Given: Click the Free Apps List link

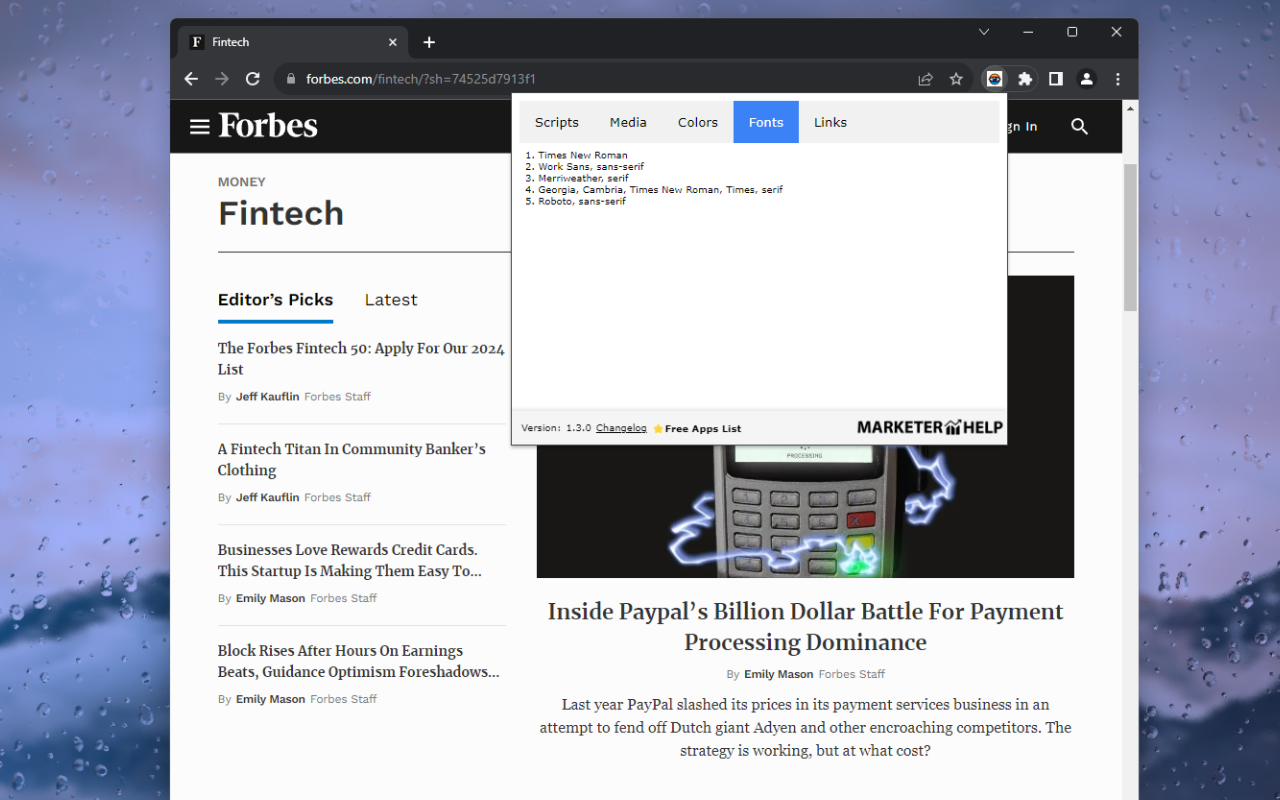Looking at the screenshot, I should 704,427.
